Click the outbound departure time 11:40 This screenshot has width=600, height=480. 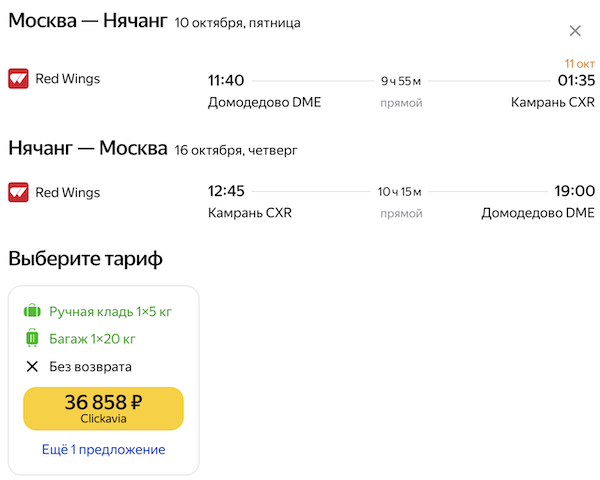tap(226, 80)
